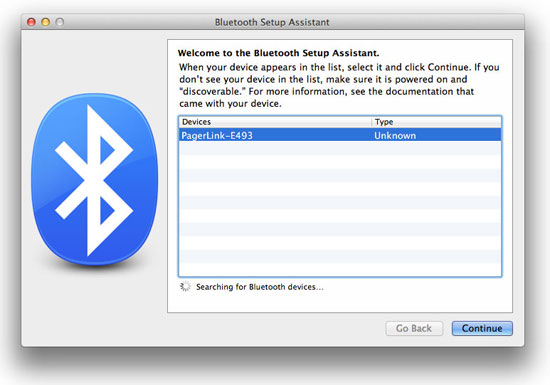Click the Searching for Bluetooth devices status text
550x385 pixels.
click(260, 287)
